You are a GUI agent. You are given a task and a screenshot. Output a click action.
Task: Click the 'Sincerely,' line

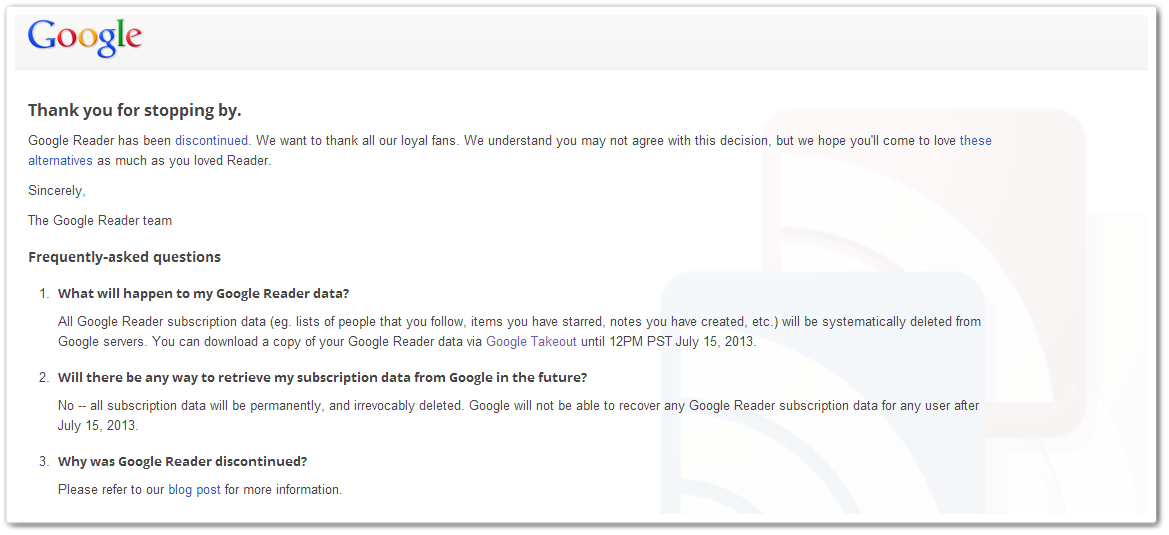[x=57, y=191]
